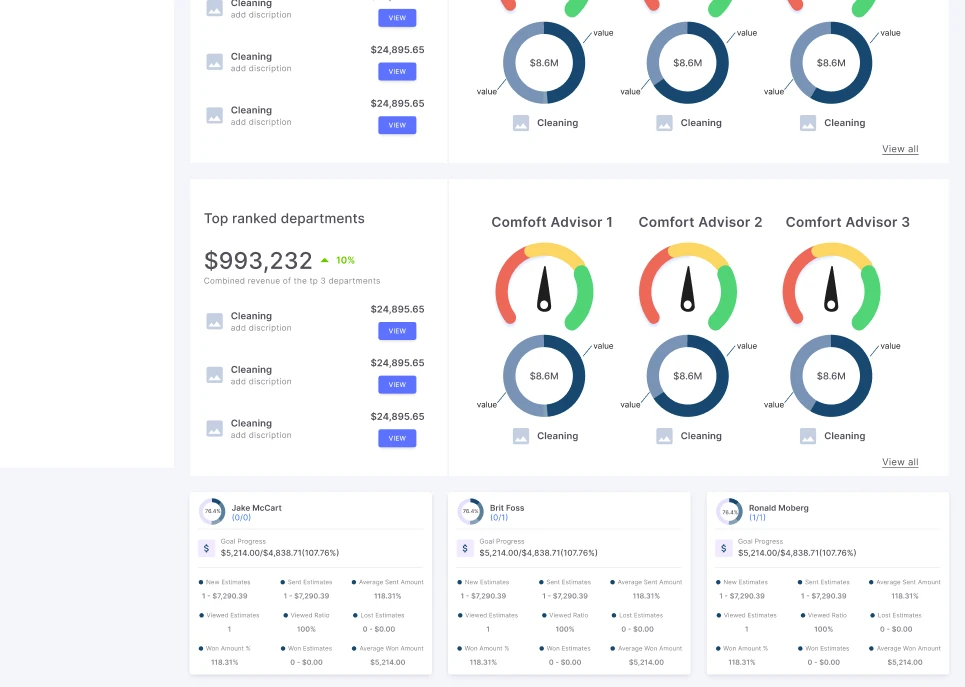Click Ronald Moberg's 76.4% progress ring
The width and height of the screenshot is (965, 687).
click(x=729, y=512)
